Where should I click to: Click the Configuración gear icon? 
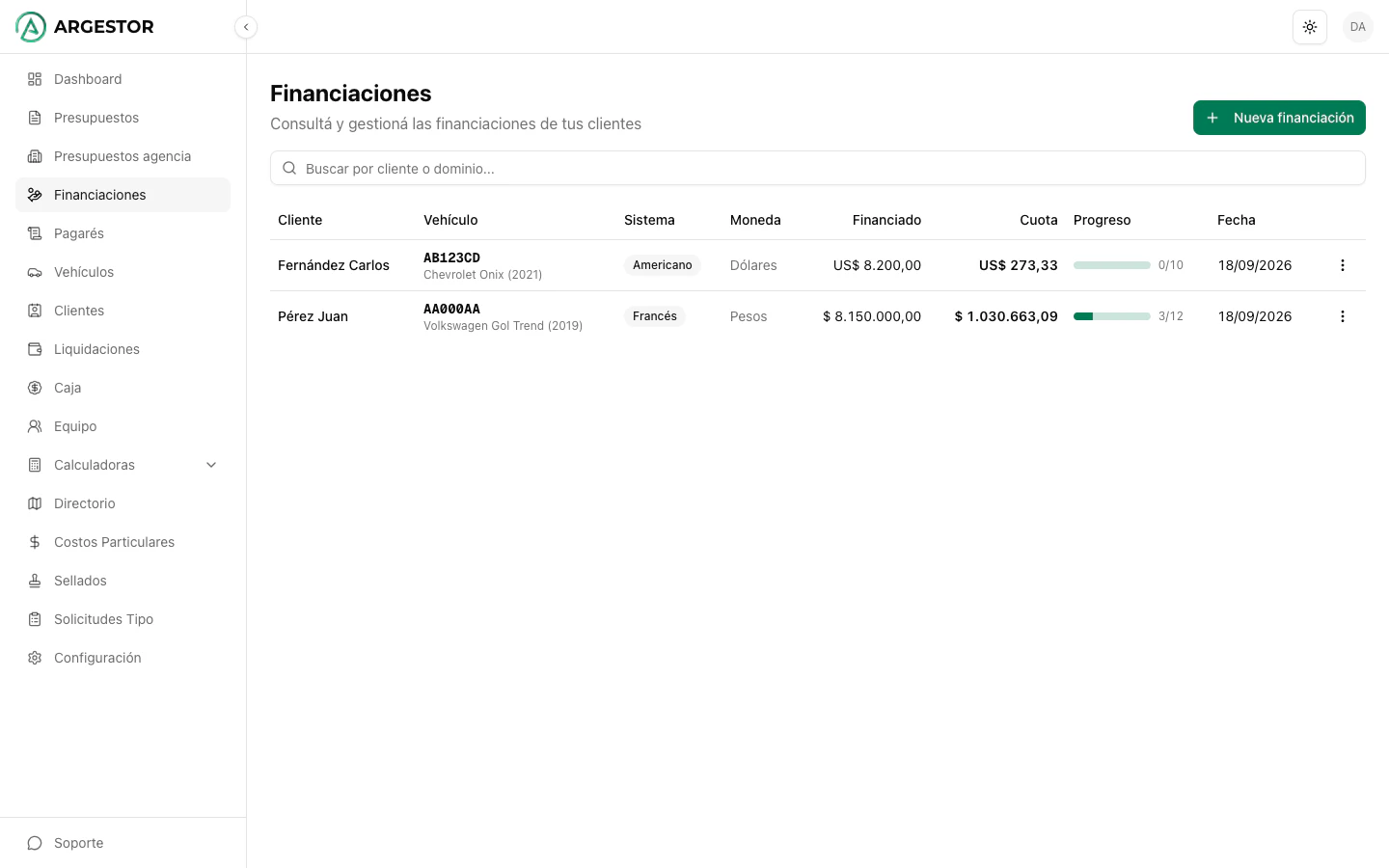click(x=35, y=658)
